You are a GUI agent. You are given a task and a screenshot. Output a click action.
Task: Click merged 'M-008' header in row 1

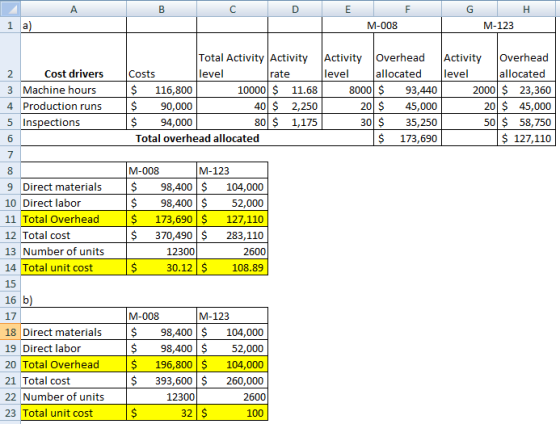tap(382, 25)
